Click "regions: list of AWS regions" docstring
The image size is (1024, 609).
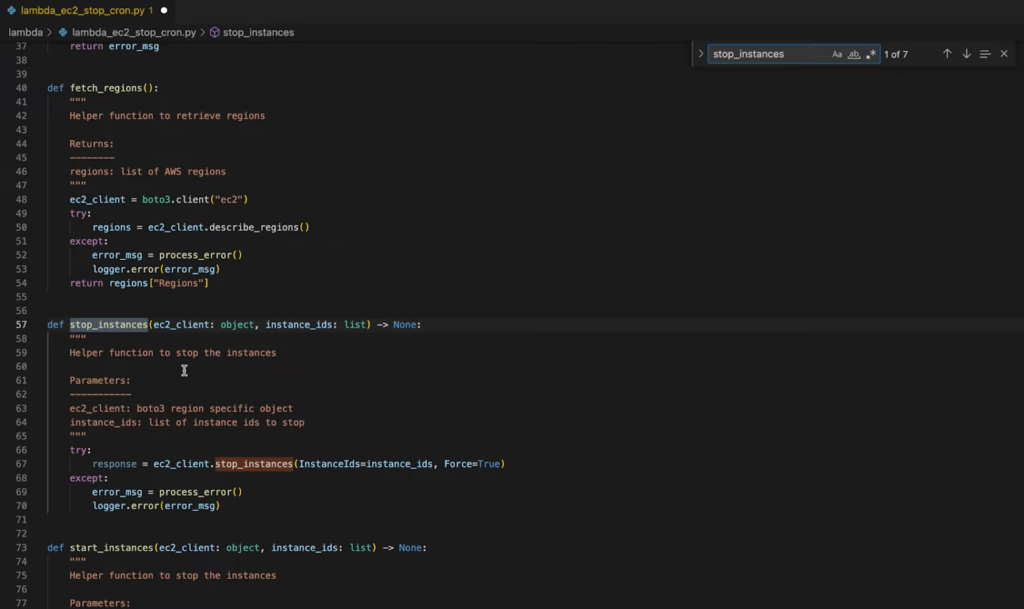pyautogui.click(x=148, y=172)
